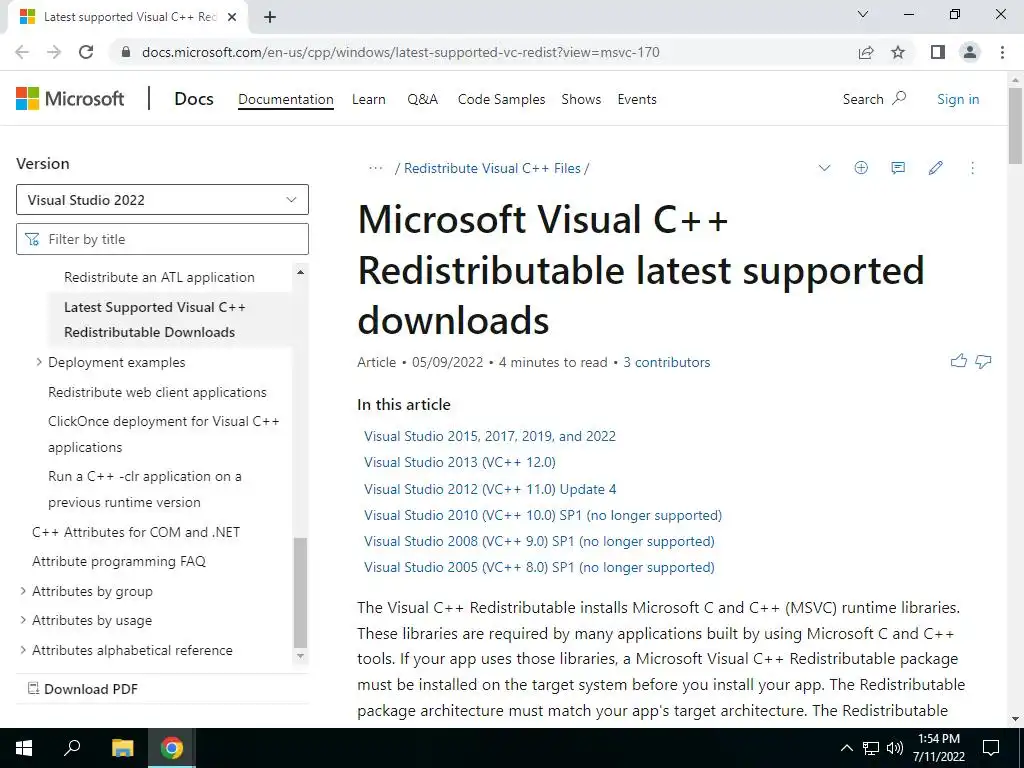Open the notification center icon
This screenshot has height=768, width=1024.
click(991, 748)
